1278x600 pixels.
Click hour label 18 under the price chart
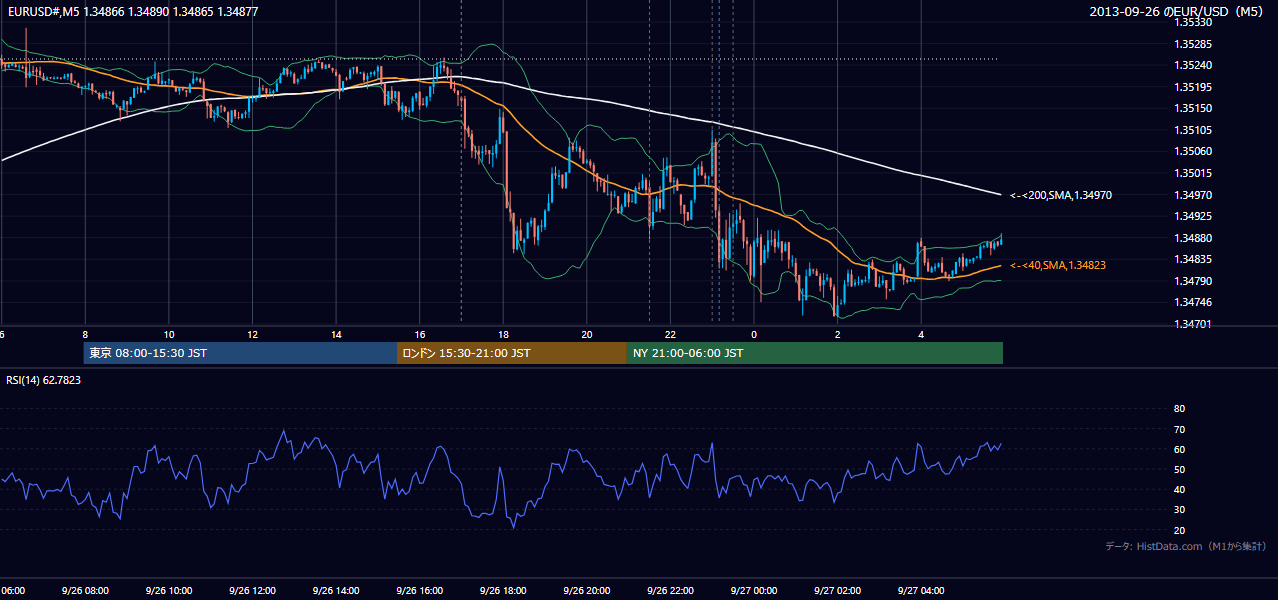pyautogui.click(x=504, y=334)
